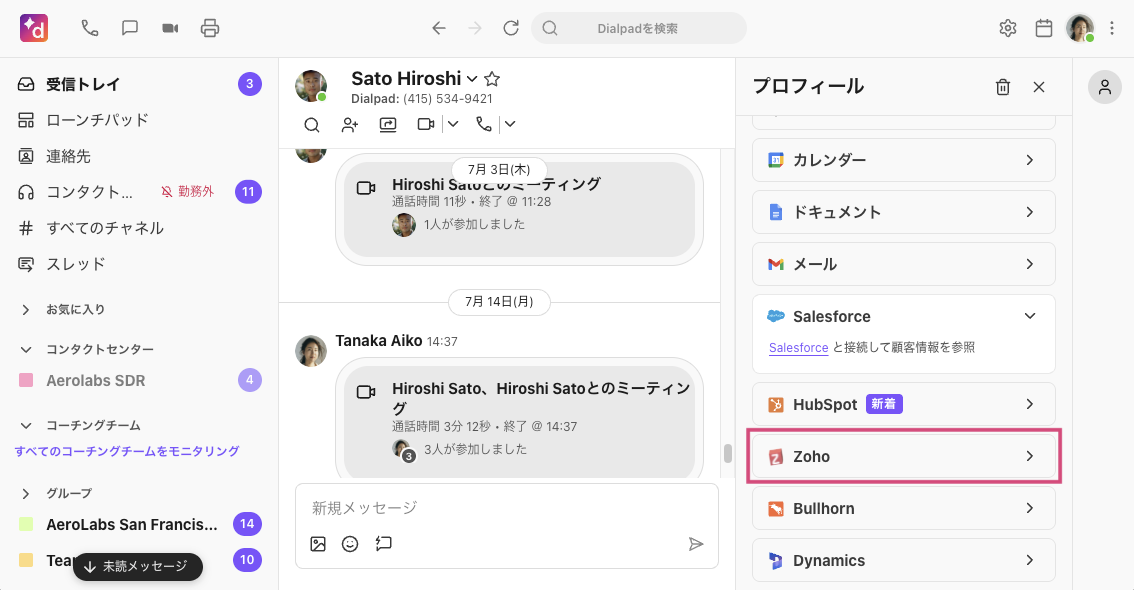Image resolution: width=1134 pixels, height=590 pixels.
Task: Open the phone dialer icon in top bar
Action: pos(90,28)
